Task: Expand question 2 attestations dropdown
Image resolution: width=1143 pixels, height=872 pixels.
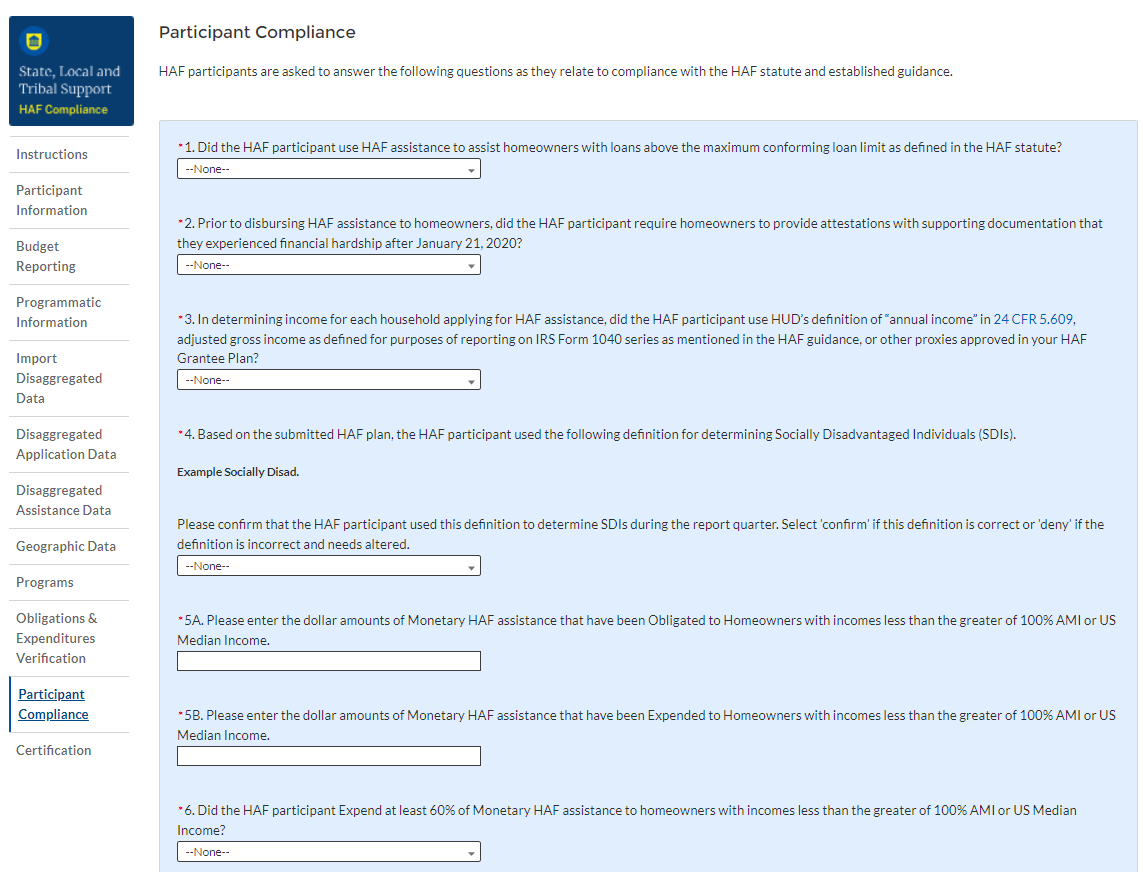Action: (328, 265)
